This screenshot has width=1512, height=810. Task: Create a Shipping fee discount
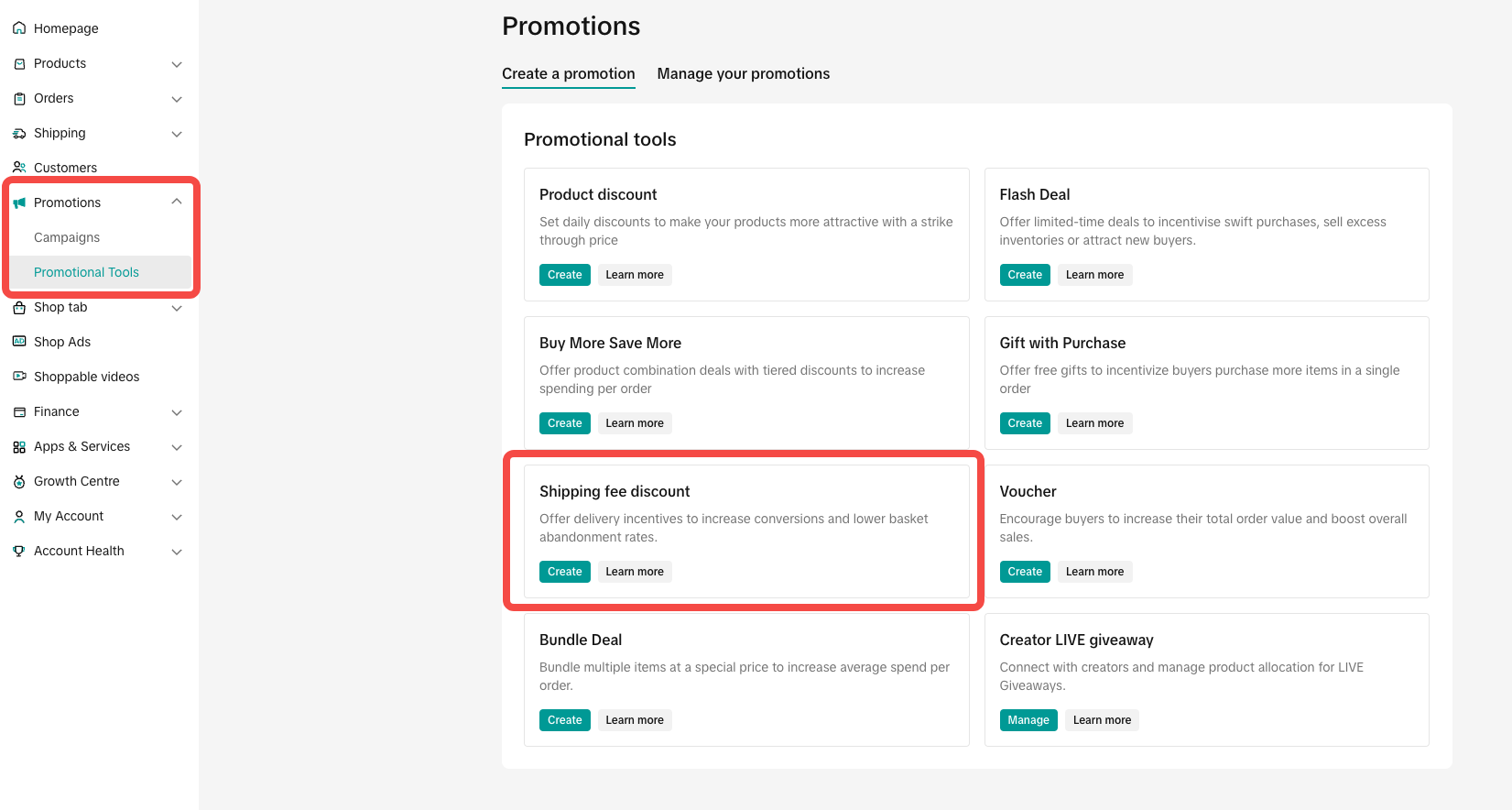pyautogui.click(x=564, y=572)
